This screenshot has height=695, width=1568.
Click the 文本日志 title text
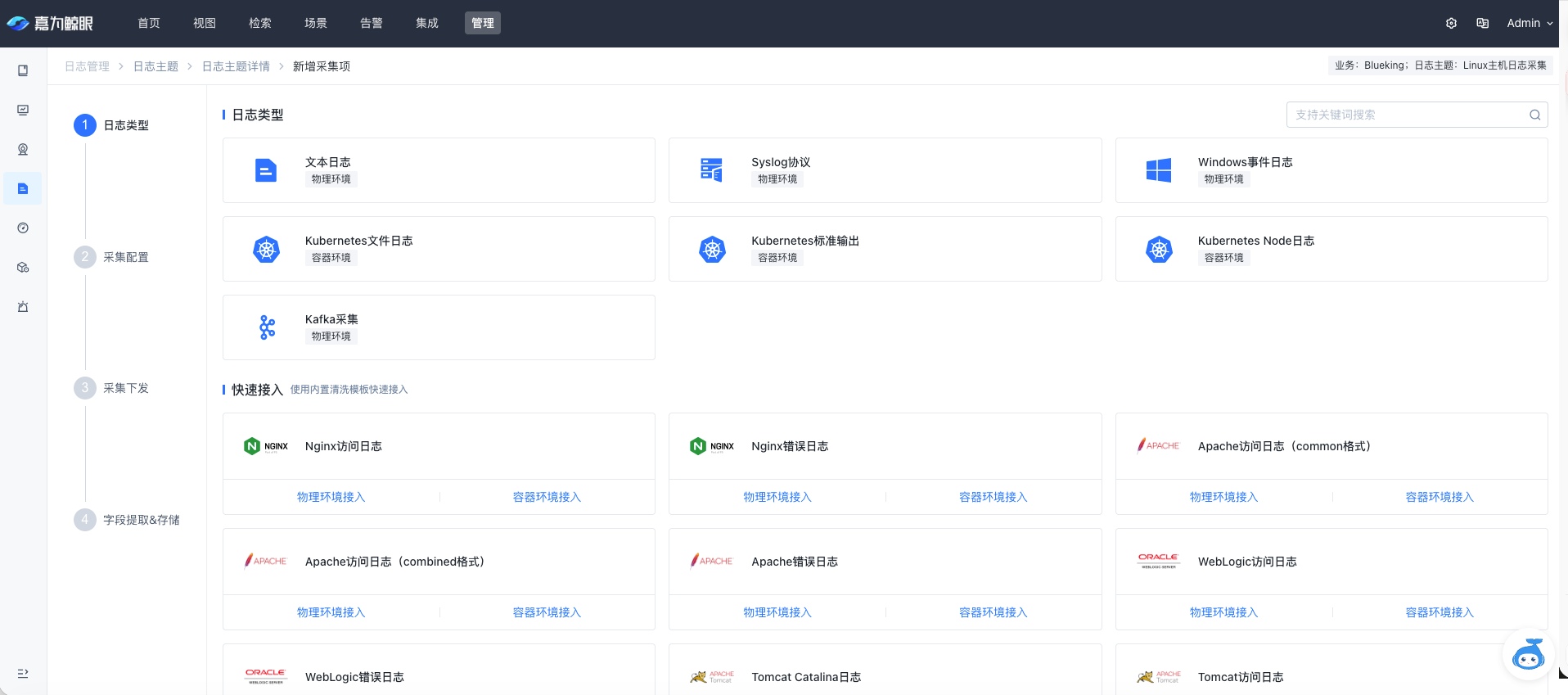click(328, 162)
